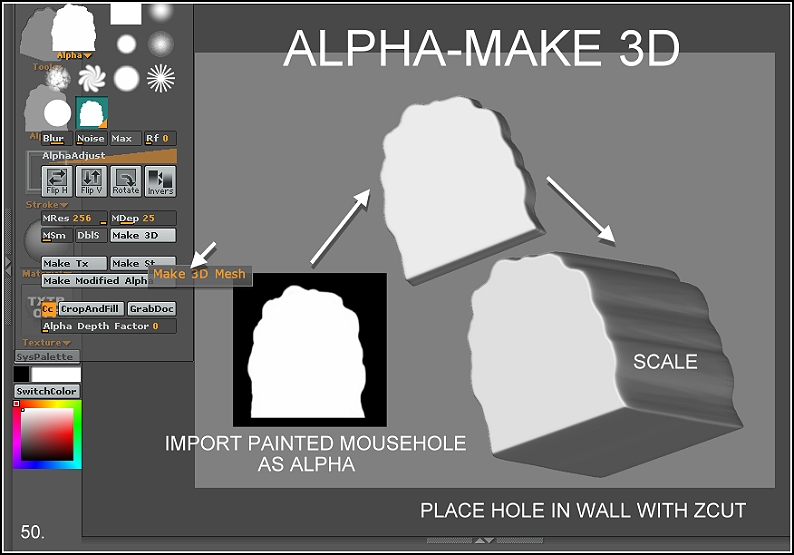Click the Make St button
The image size is (794, 555).
click(x=143, y=264)
